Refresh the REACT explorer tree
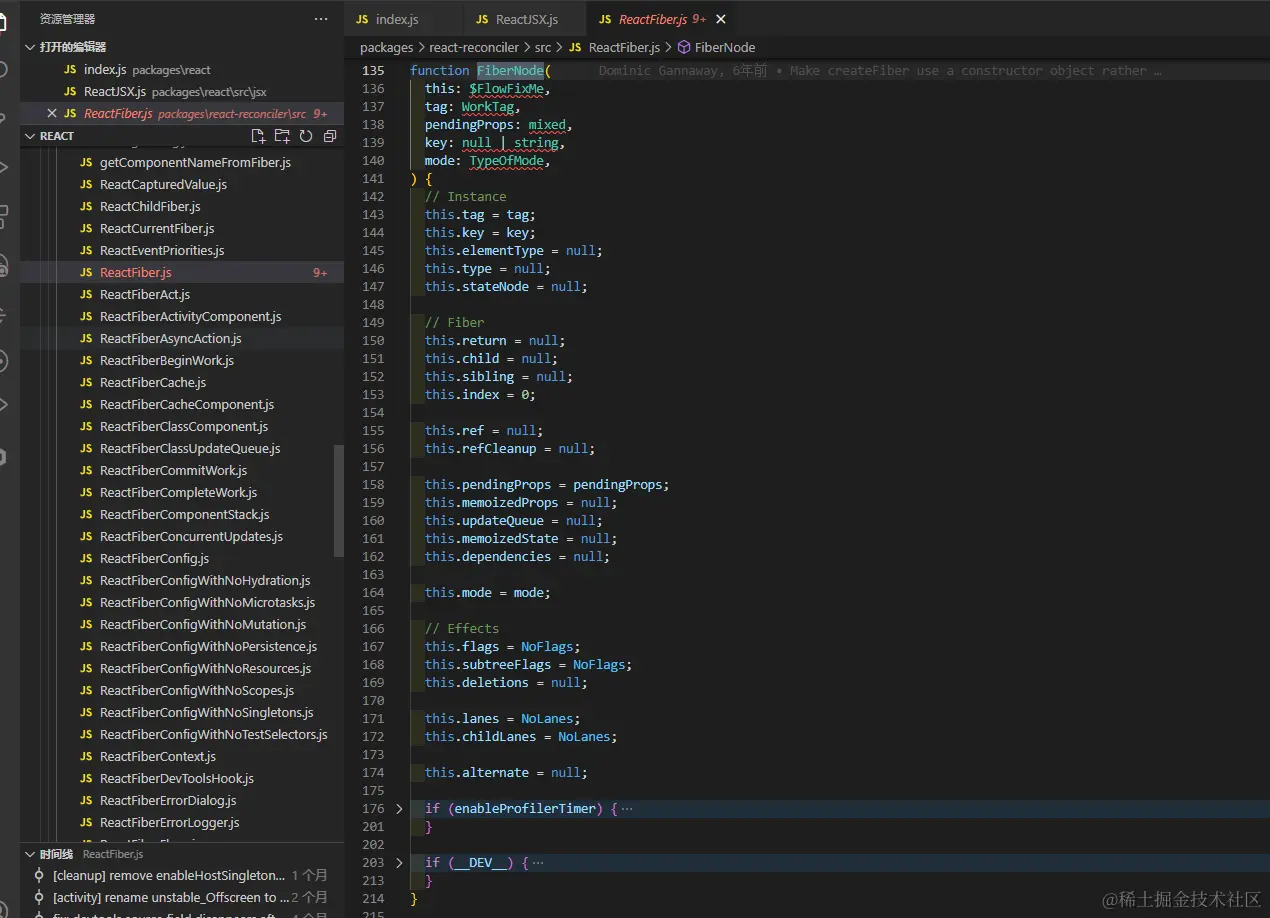Screen dimensions: 1270x918 [x=306, y=136]
